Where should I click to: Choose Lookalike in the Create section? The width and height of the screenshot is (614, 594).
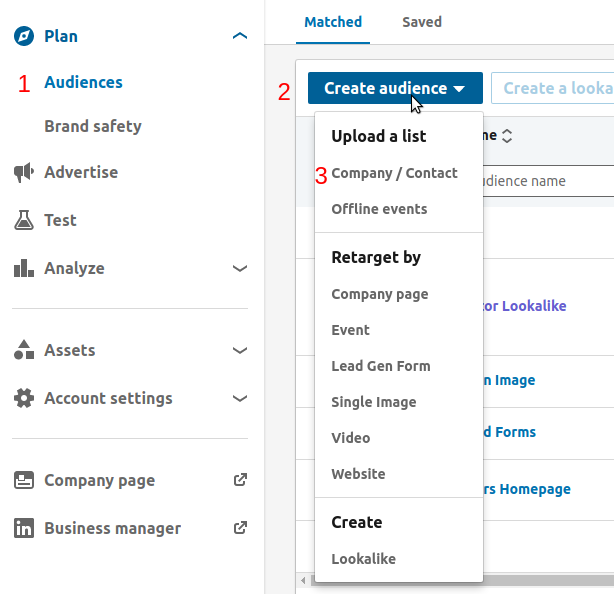pyautogui.click(x=363, y=560)
